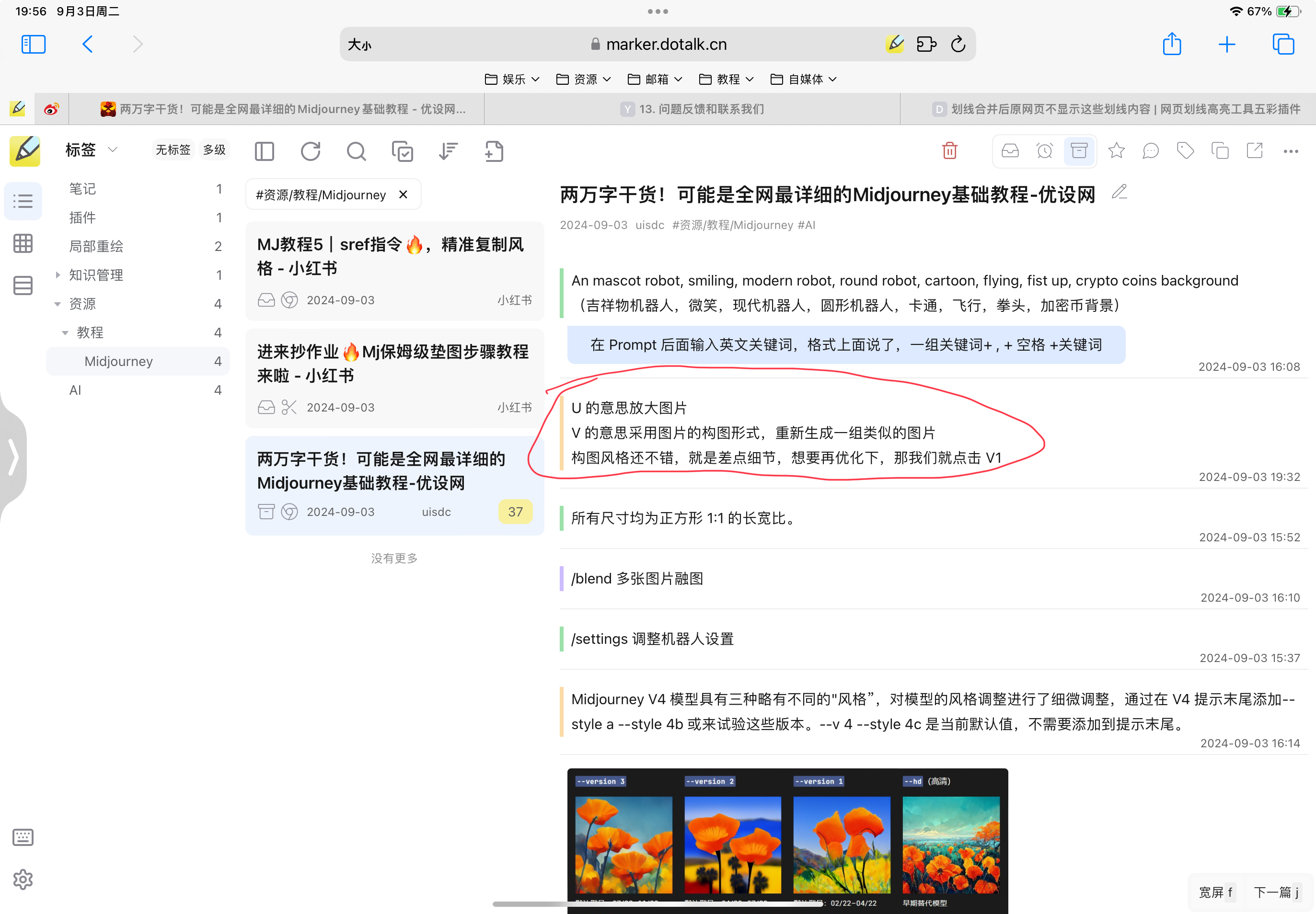
Task: Toggle Safari sidebar panel icon
Action: 33,44
